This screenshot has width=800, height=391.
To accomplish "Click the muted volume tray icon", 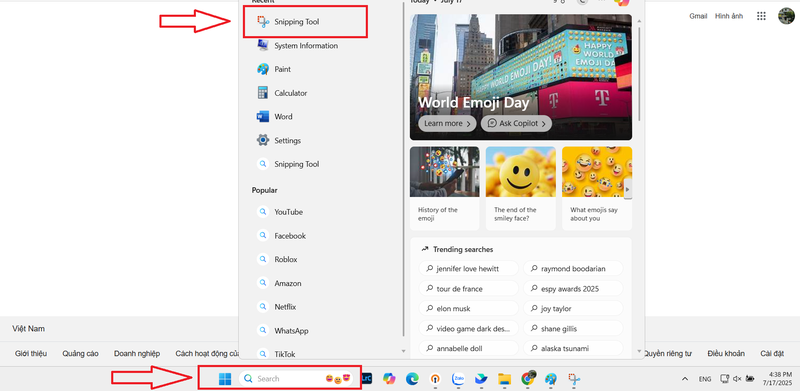I will [737, 379].
